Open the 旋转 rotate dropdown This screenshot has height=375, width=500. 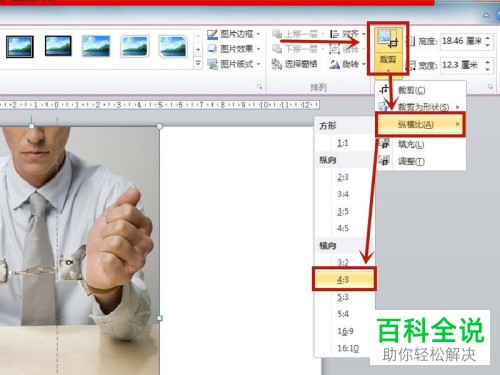(348, 64)
